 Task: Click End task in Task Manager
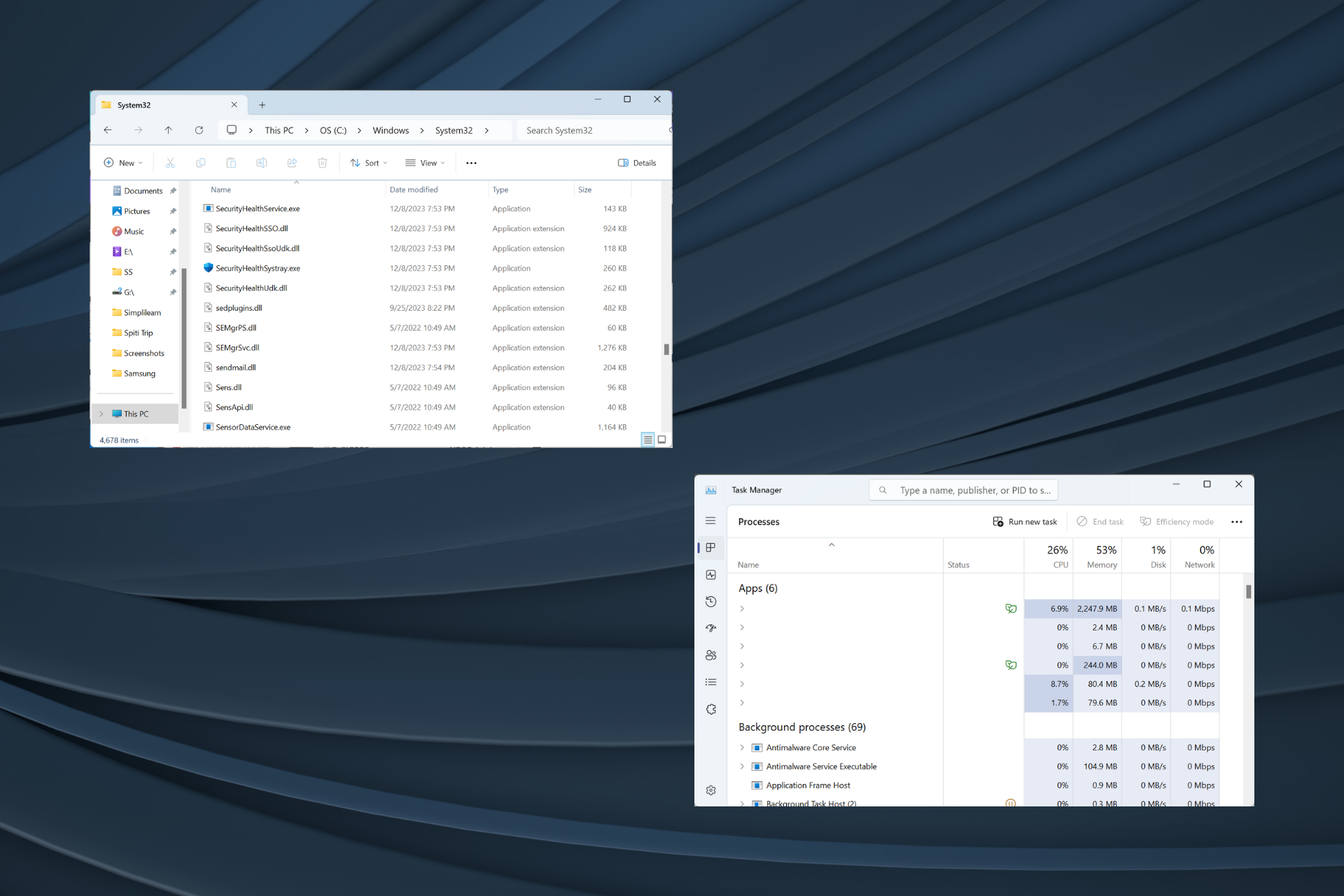click(1100, 522)
